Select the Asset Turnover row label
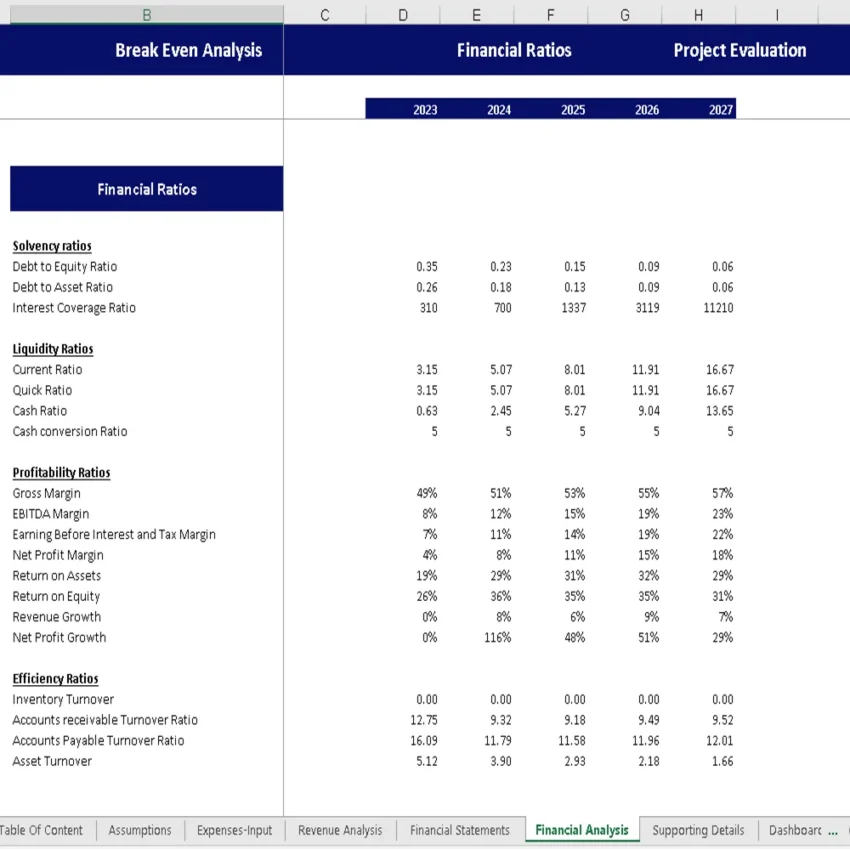This screenshot has width=850, height=850. click(x=43, y=761)
